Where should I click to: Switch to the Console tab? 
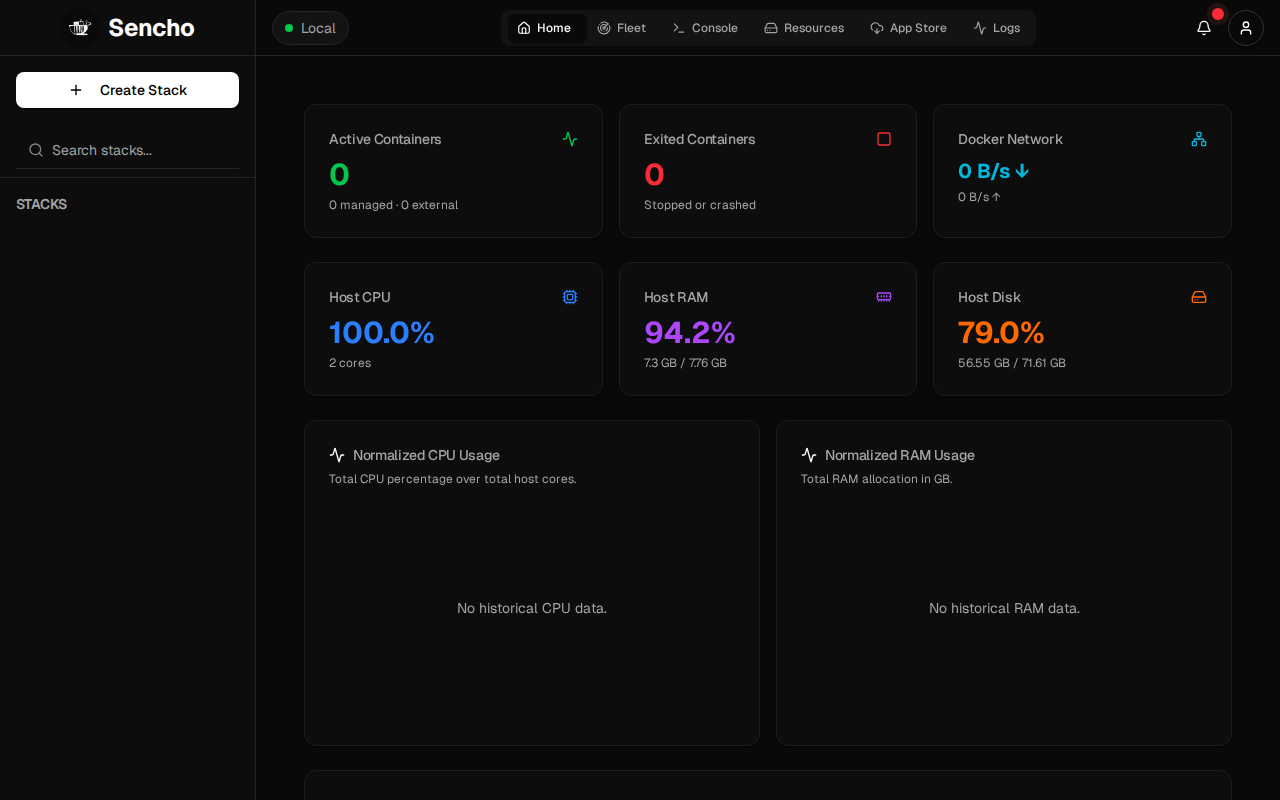coord(705,28)
